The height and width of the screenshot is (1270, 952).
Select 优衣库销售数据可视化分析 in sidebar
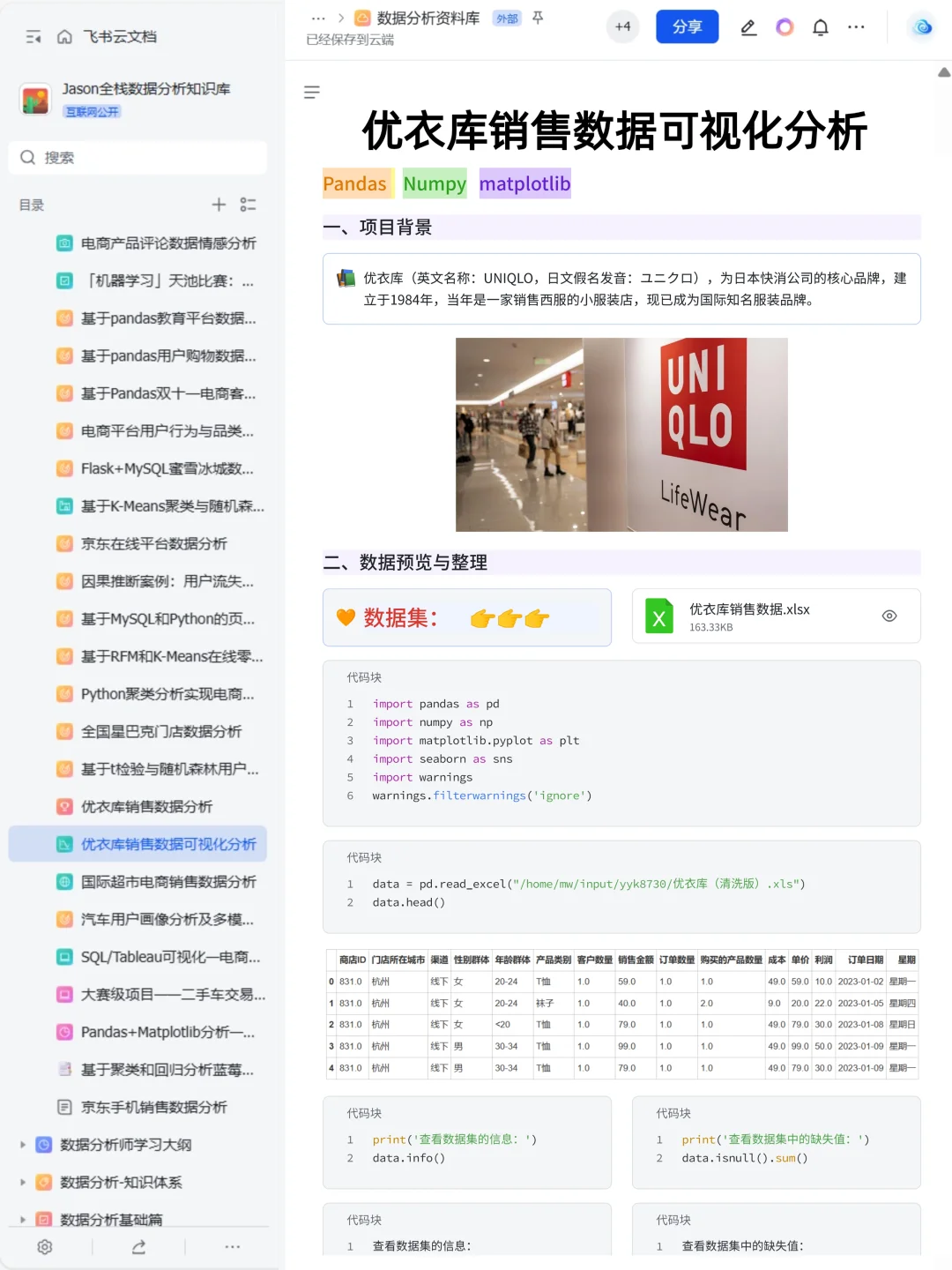pyautogui.click(x=138, y=844)
